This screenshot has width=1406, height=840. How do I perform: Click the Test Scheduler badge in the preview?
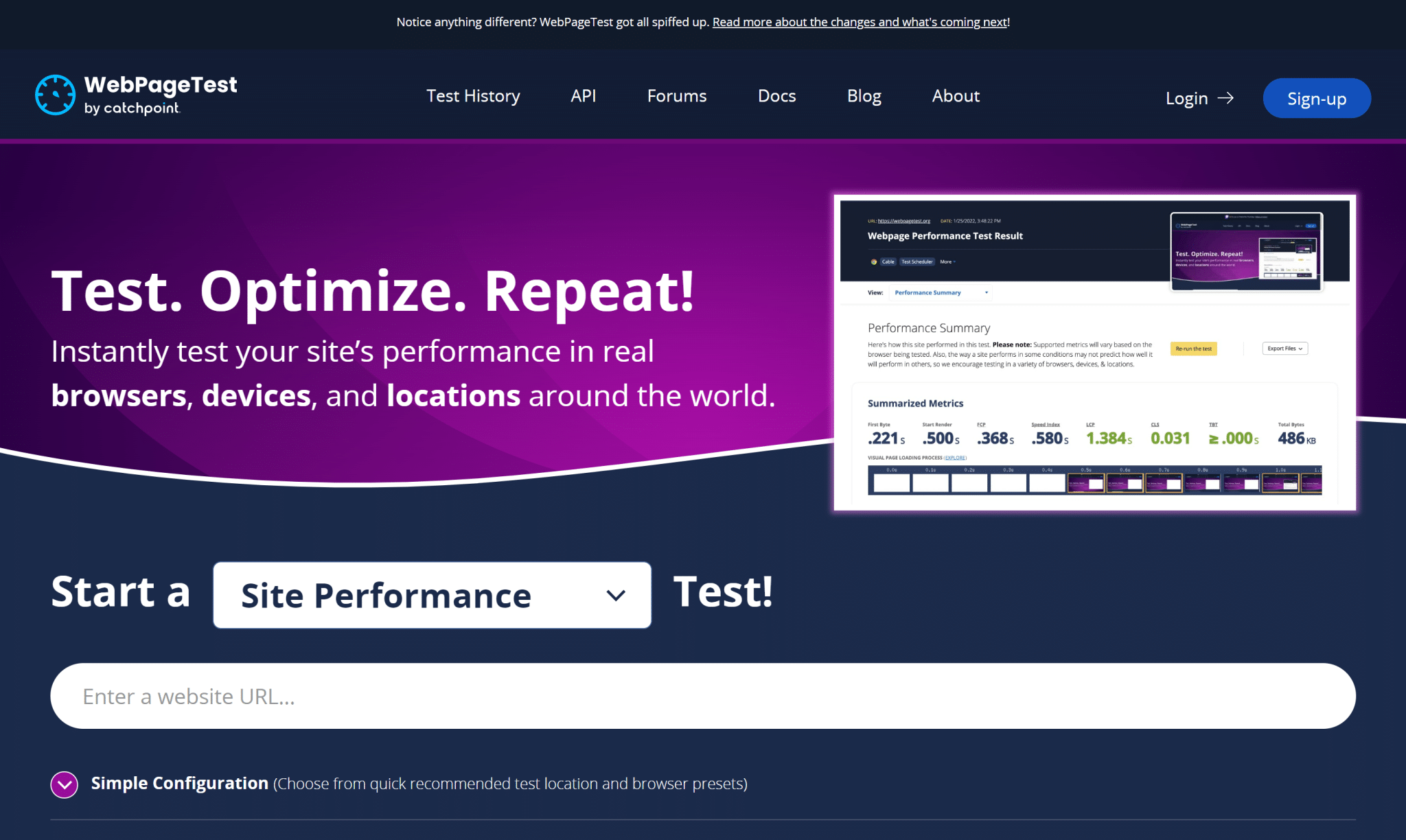[917, 261]
